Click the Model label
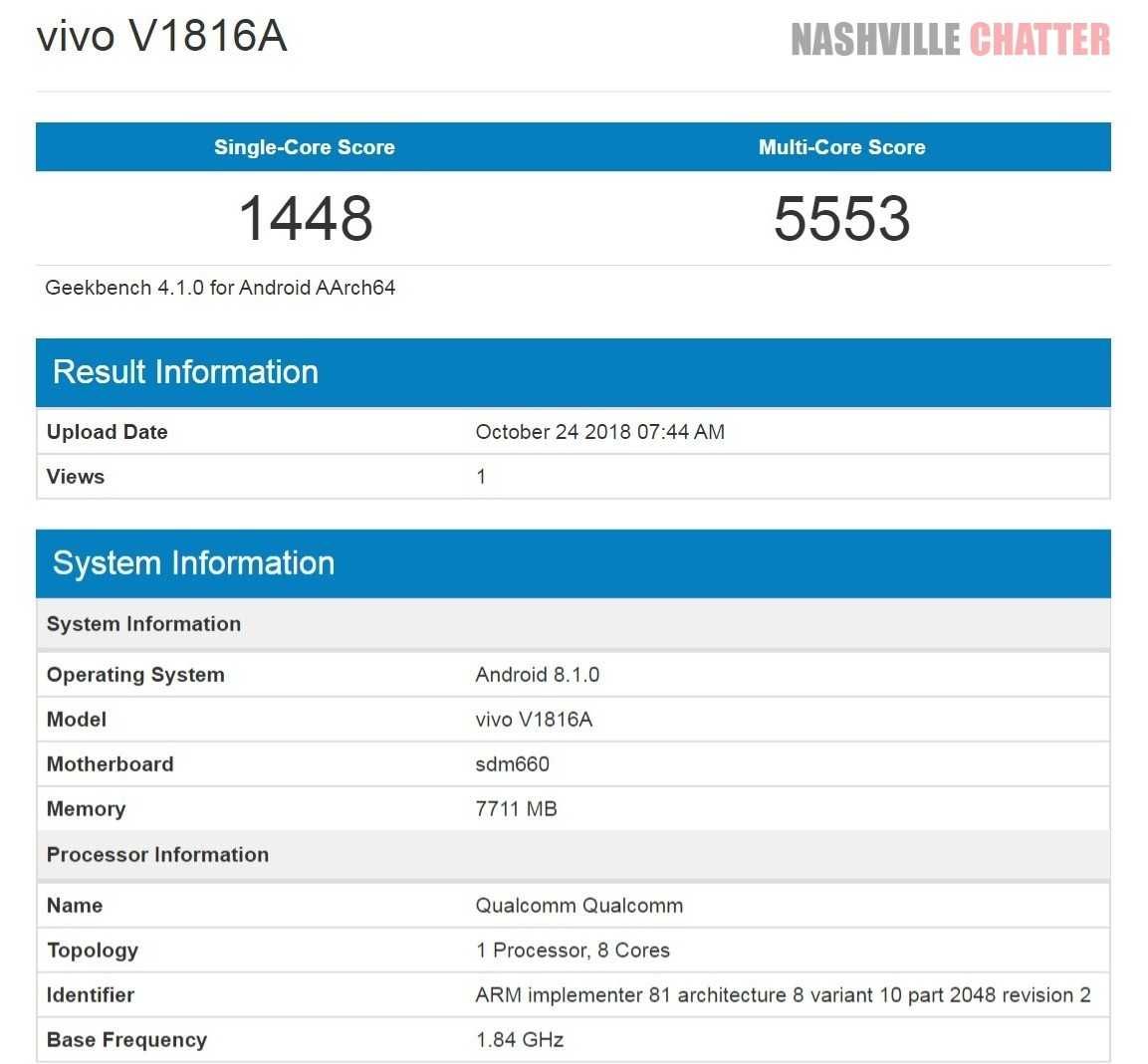The width and height of the screenshot is (1148, 1064). tap(77, 720)
